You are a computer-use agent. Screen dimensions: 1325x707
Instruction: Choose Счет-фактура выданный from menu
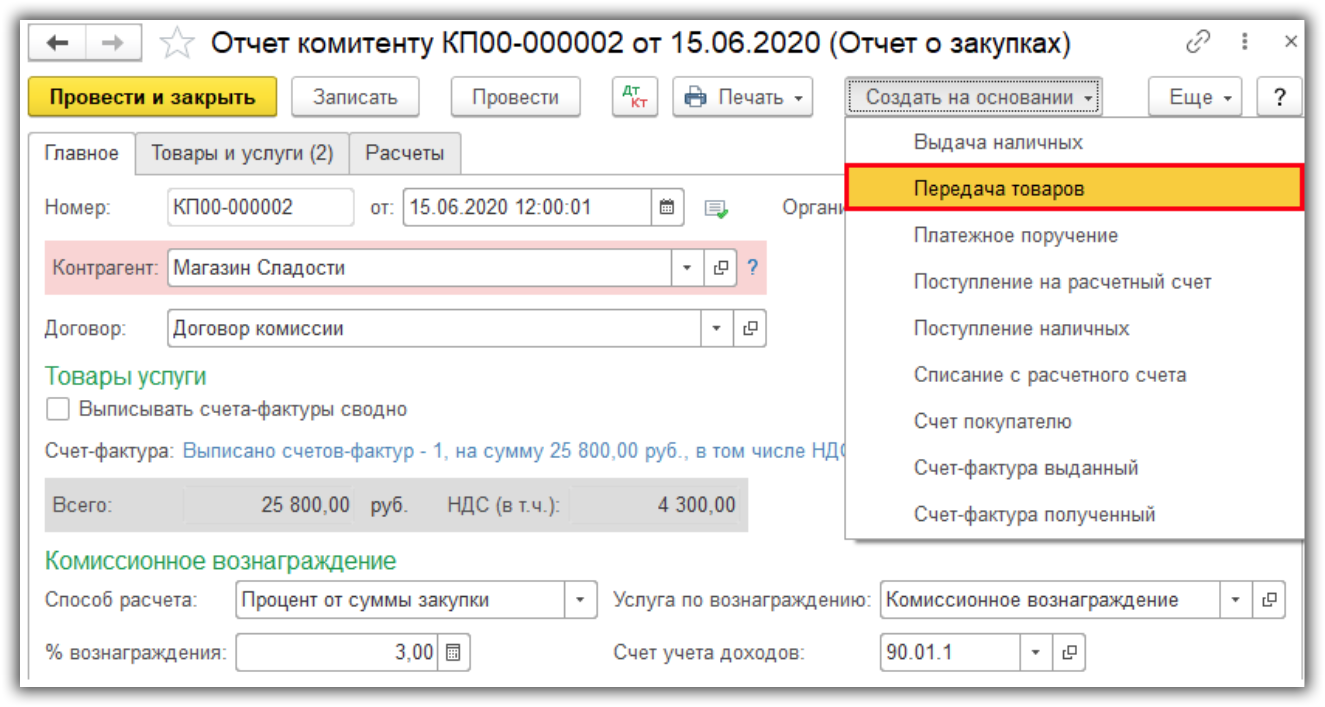(x=1025, y=468)
